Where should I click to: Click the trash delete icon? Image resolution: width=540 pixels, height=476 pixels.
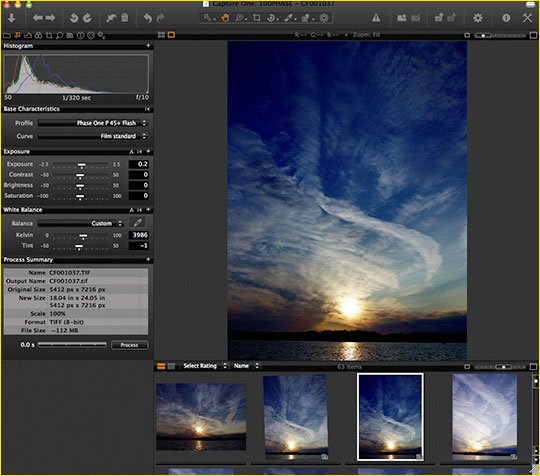(125, 18)
